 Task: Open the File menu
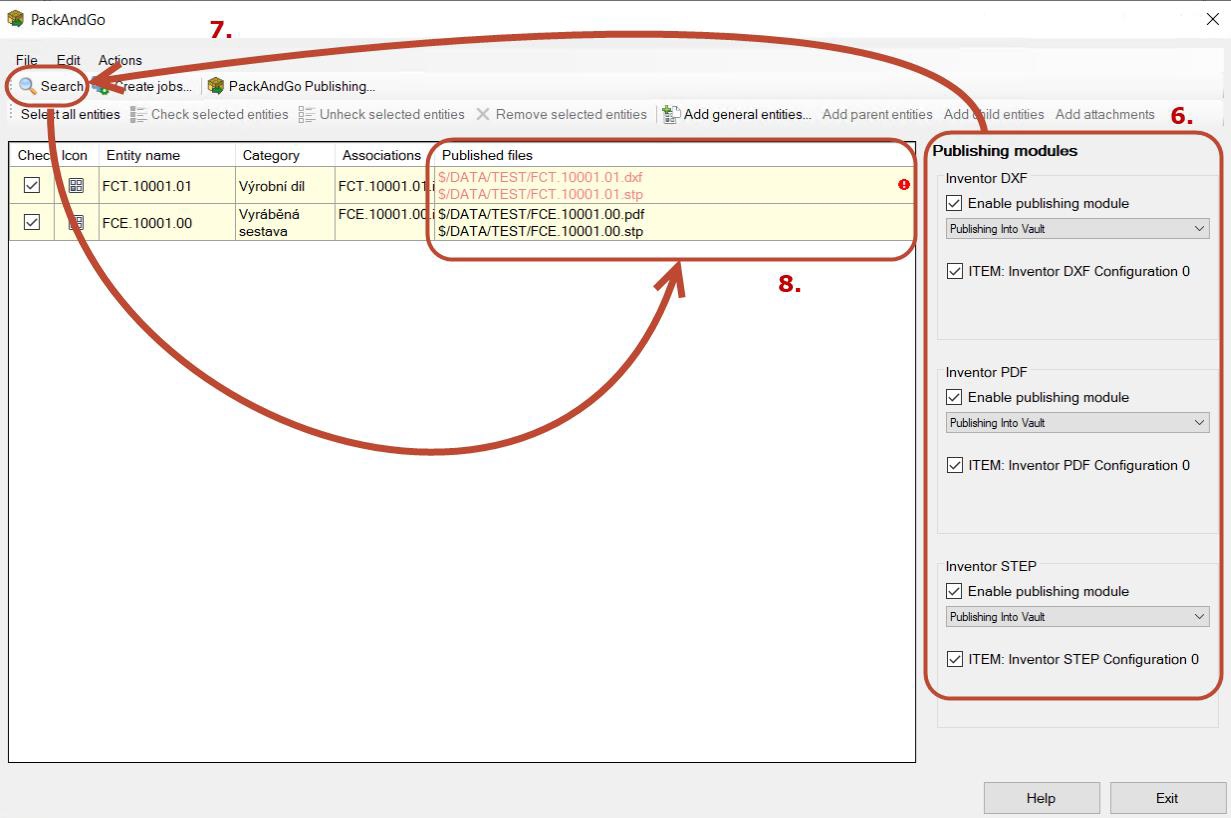(x=26, y=60)
